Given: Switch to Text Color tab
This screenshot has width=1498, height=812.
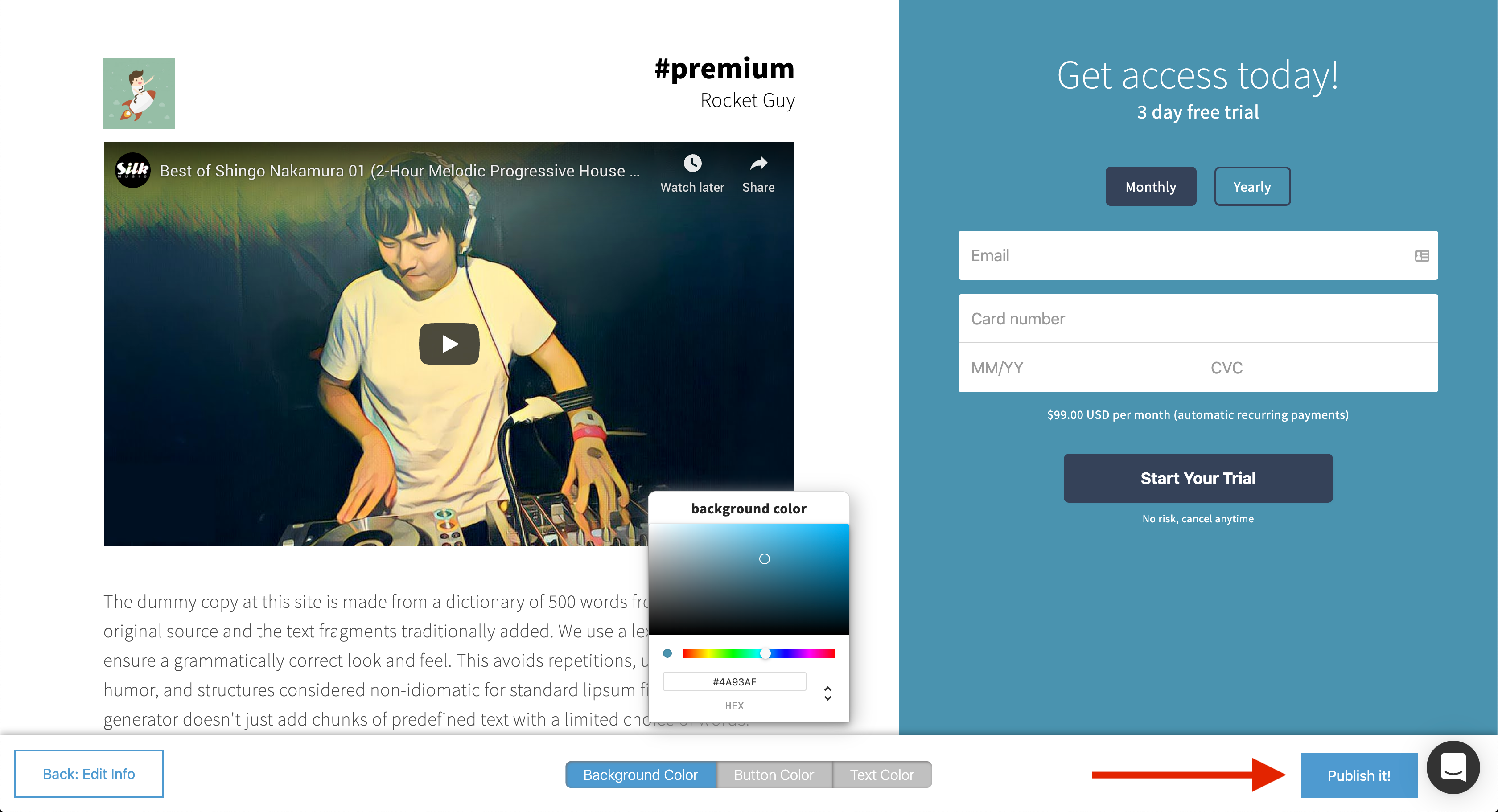Looking at the screenshot, I should (881, 775).
